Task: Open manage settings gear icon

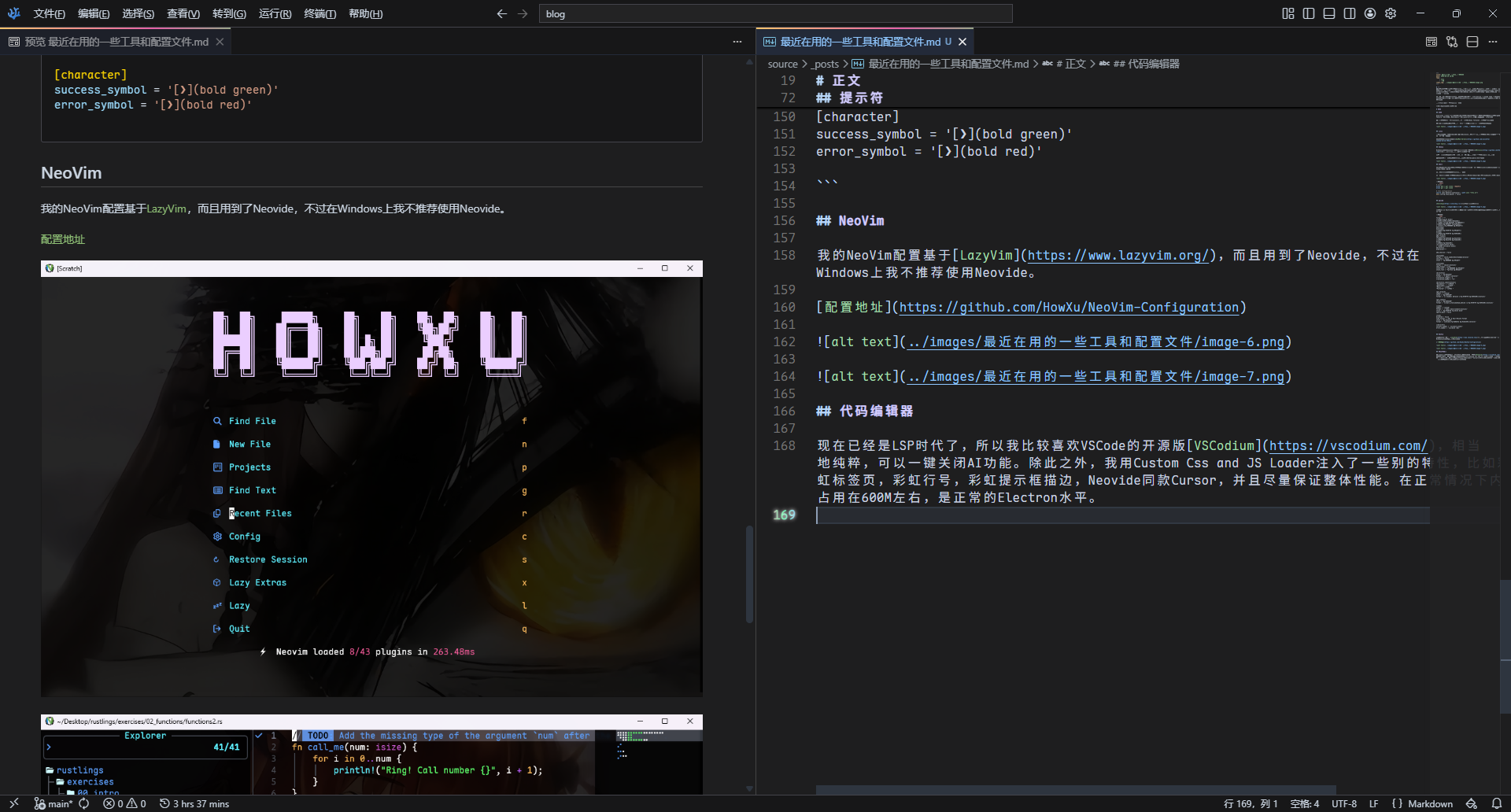Action: pos(1391,13)
